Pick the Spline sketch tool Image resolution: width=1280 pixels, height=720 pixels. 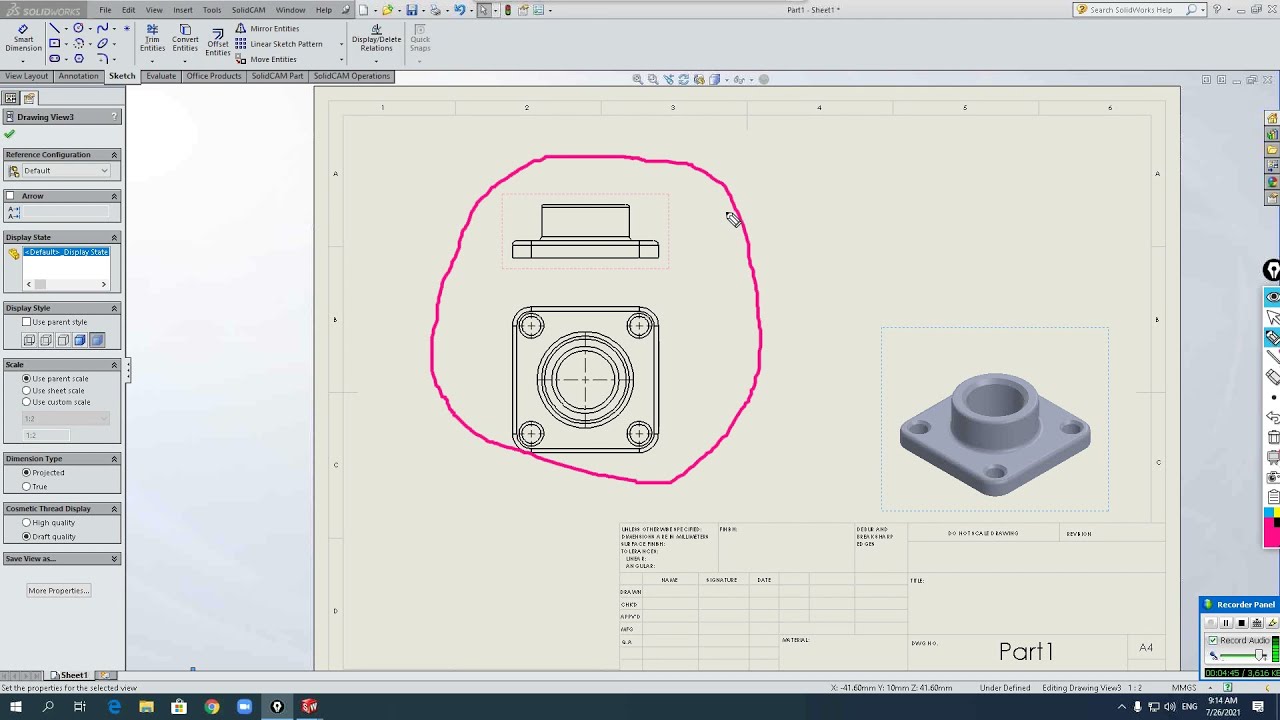(x=102, y=28)
